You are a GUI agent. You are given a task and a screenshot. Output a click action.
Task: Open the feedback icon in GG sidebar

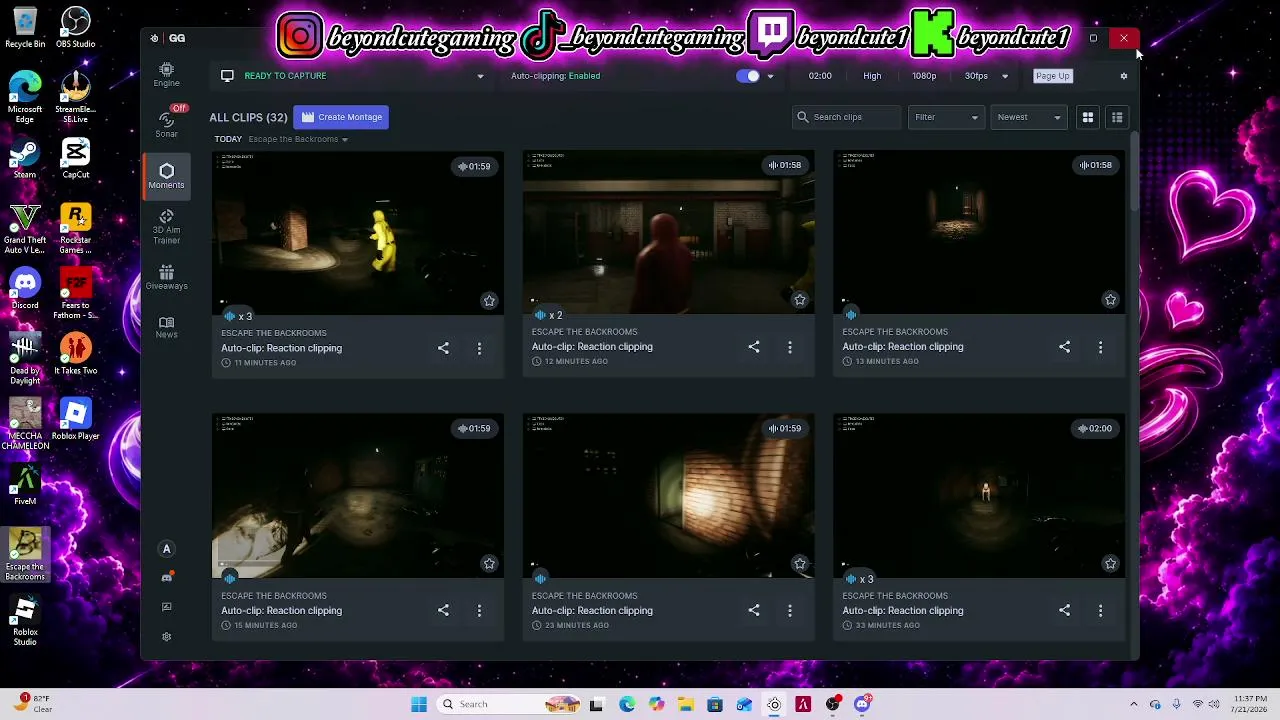tap(167, 607)
